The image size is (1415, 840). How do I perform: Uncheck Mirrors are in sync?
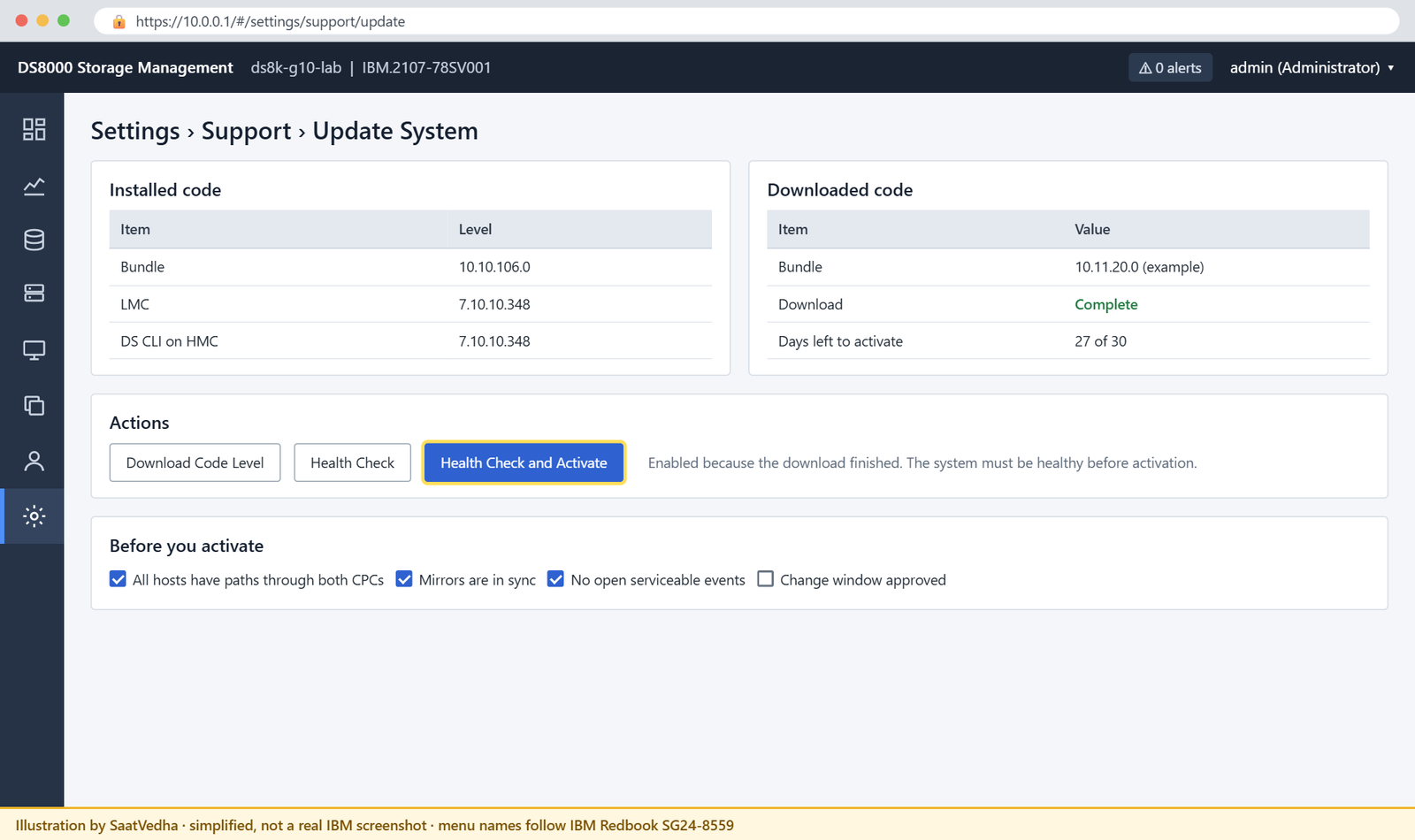[404, 579]
